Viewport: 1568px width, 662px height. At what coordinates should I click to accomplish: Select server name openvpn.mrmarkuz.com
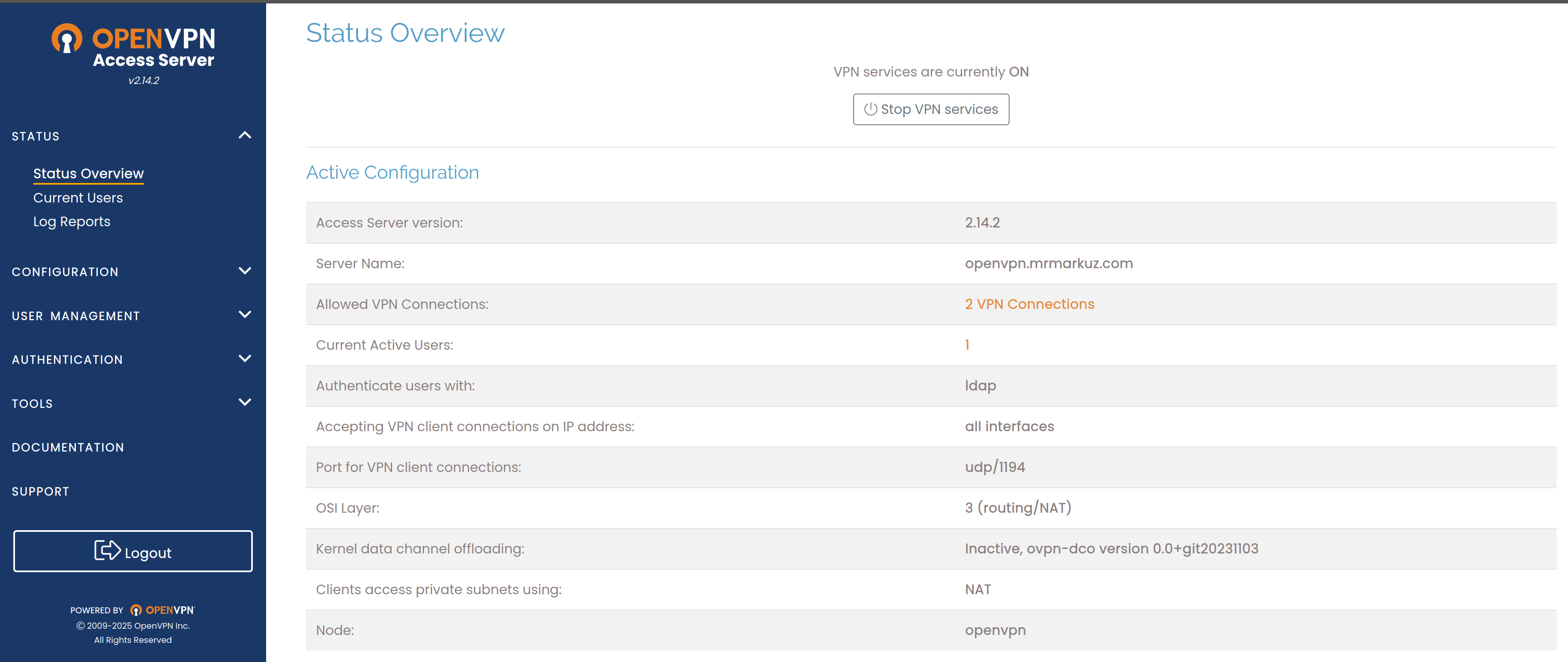(1049, 264)
